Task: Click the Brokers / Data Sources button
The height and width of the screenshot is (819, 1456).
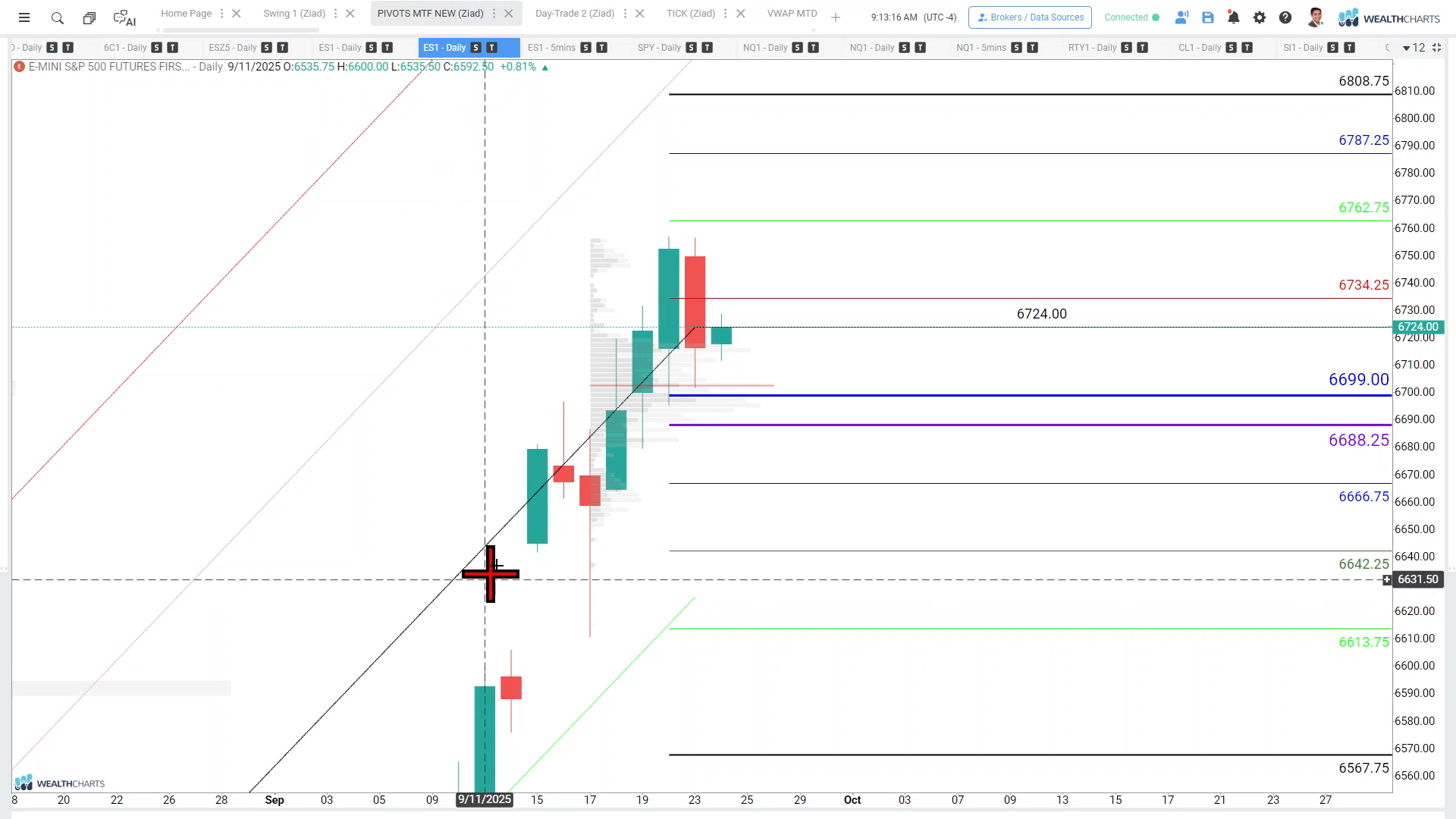Action: 1030,17
